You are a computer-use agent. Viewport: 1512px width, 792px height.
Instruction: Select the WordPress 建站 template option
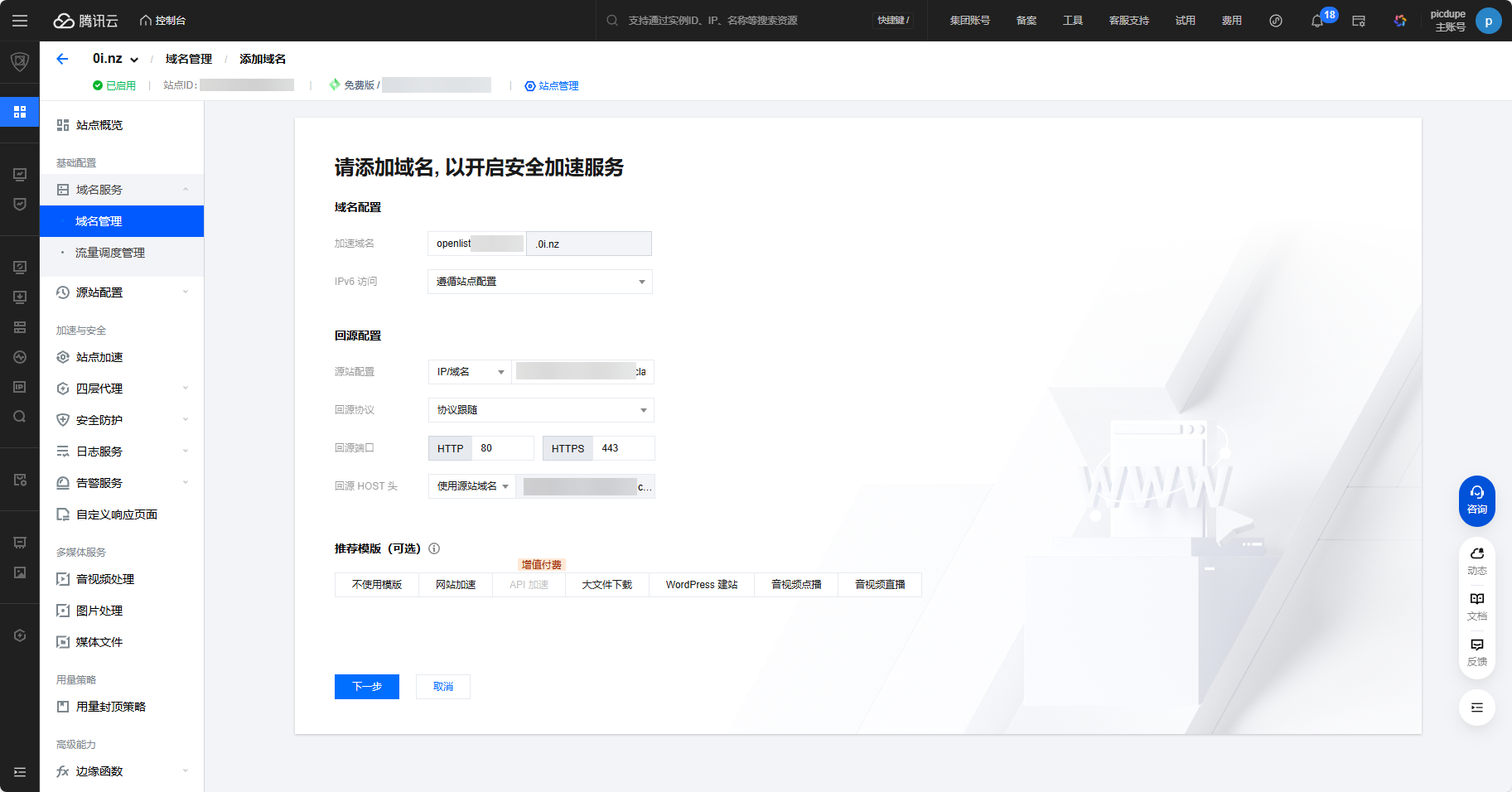702,585
